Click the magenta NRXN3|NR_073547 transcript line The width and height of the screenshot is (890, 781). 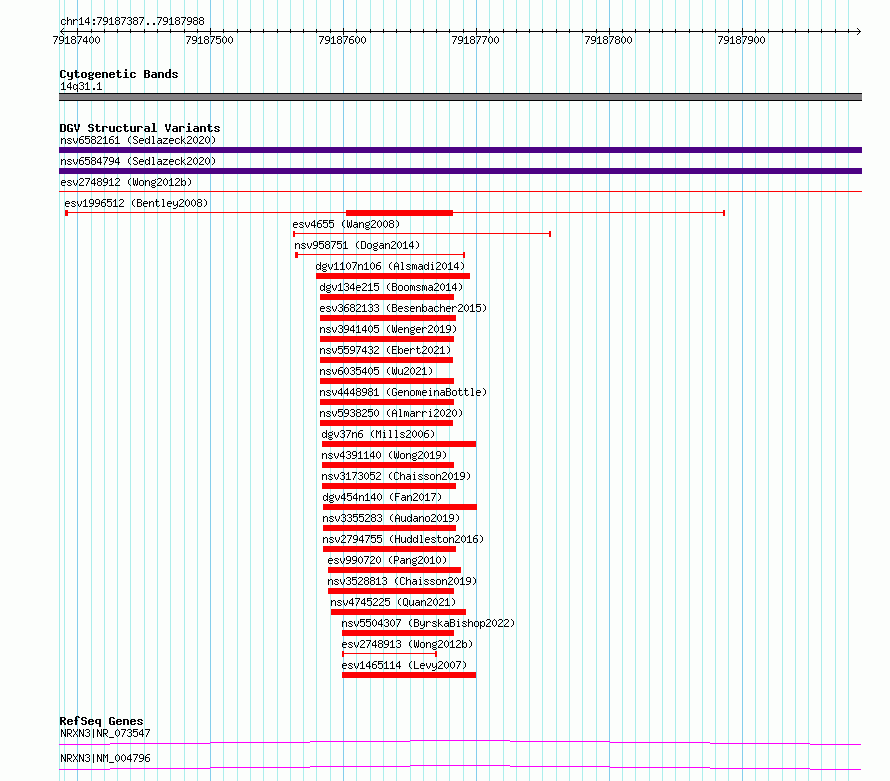tap(460, 742)
